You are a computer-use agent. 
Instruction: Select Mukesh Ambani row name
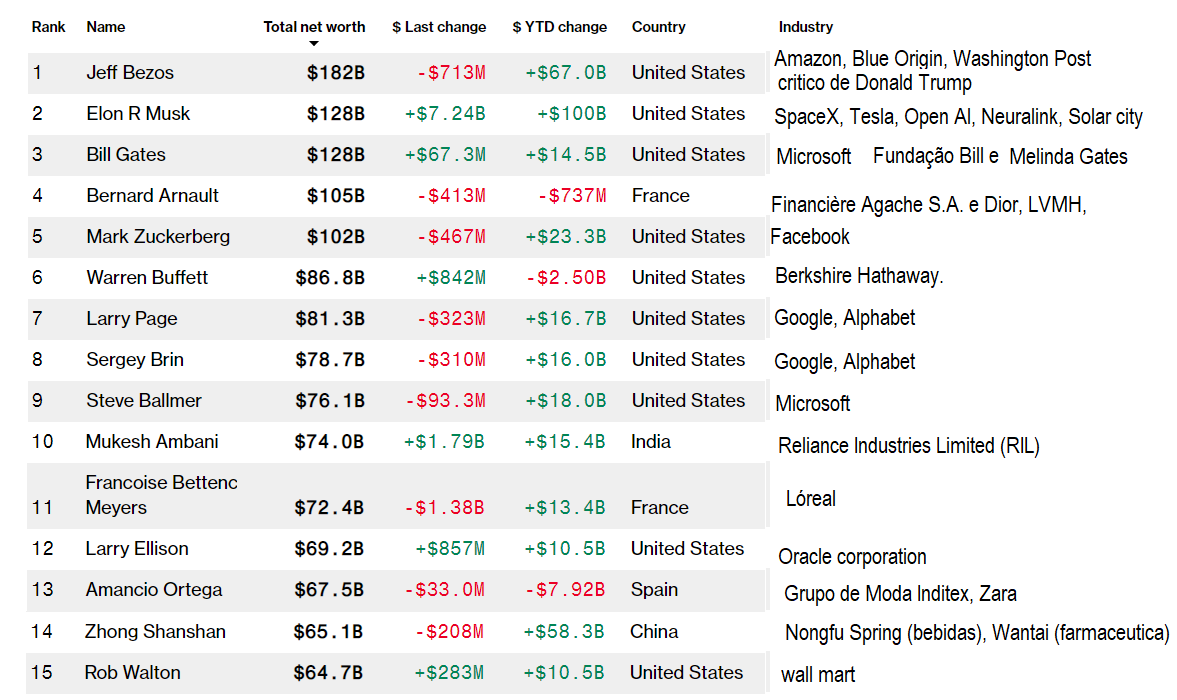point(151,442)
